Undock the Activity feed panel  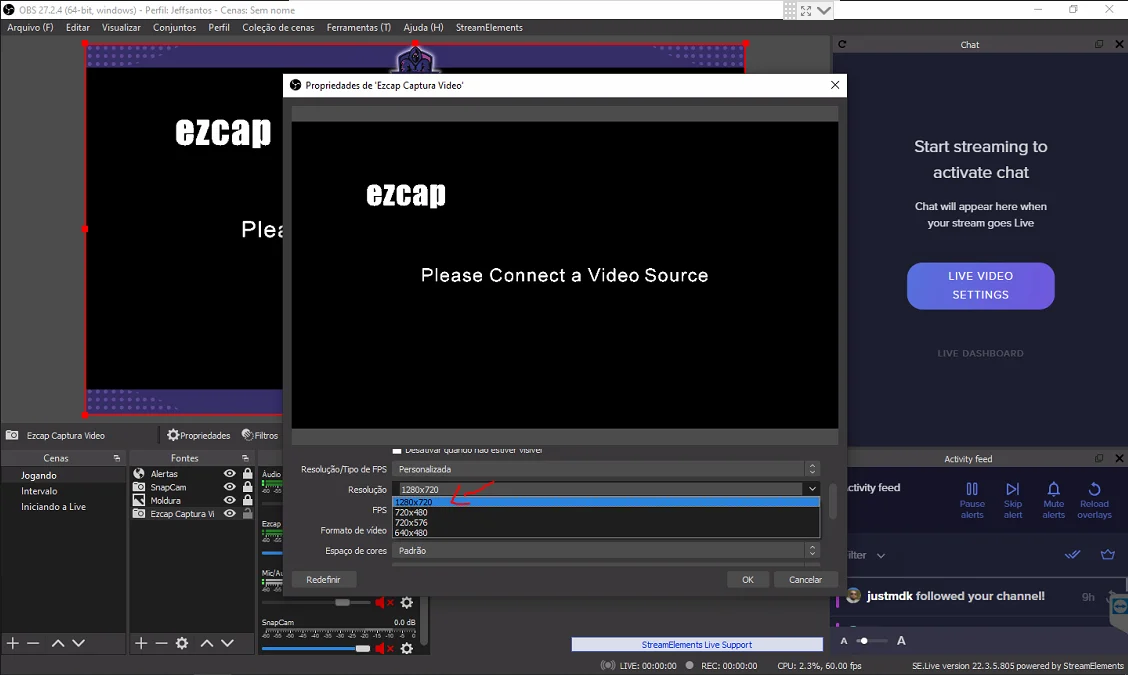pos(1099,458)
